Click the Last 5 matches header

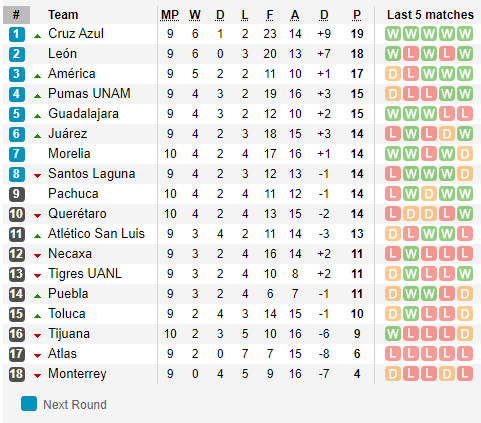pyautogui.click(x=430, y=15)
